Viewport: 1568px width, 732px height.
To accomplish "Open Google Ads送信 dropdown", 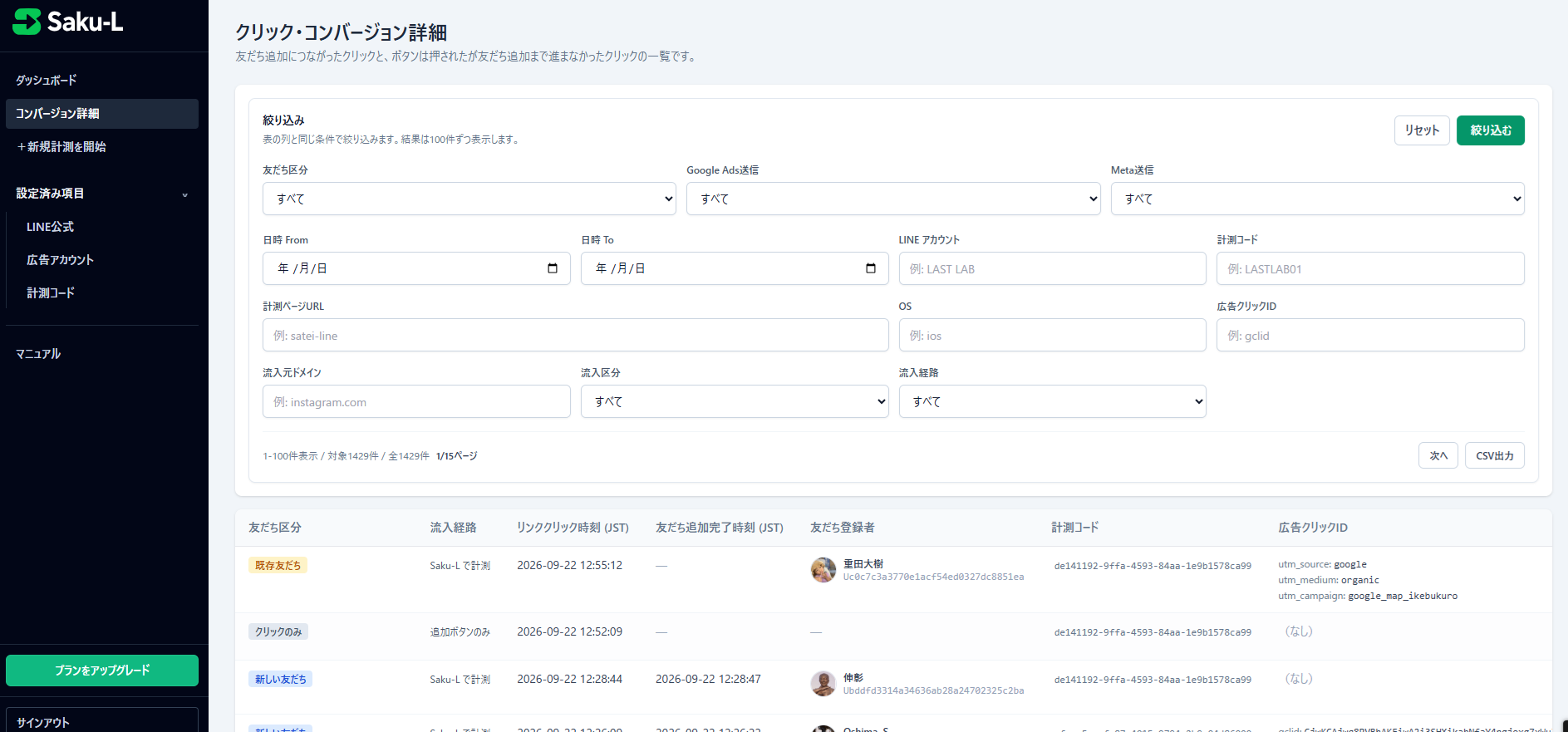I will (893, 199).
